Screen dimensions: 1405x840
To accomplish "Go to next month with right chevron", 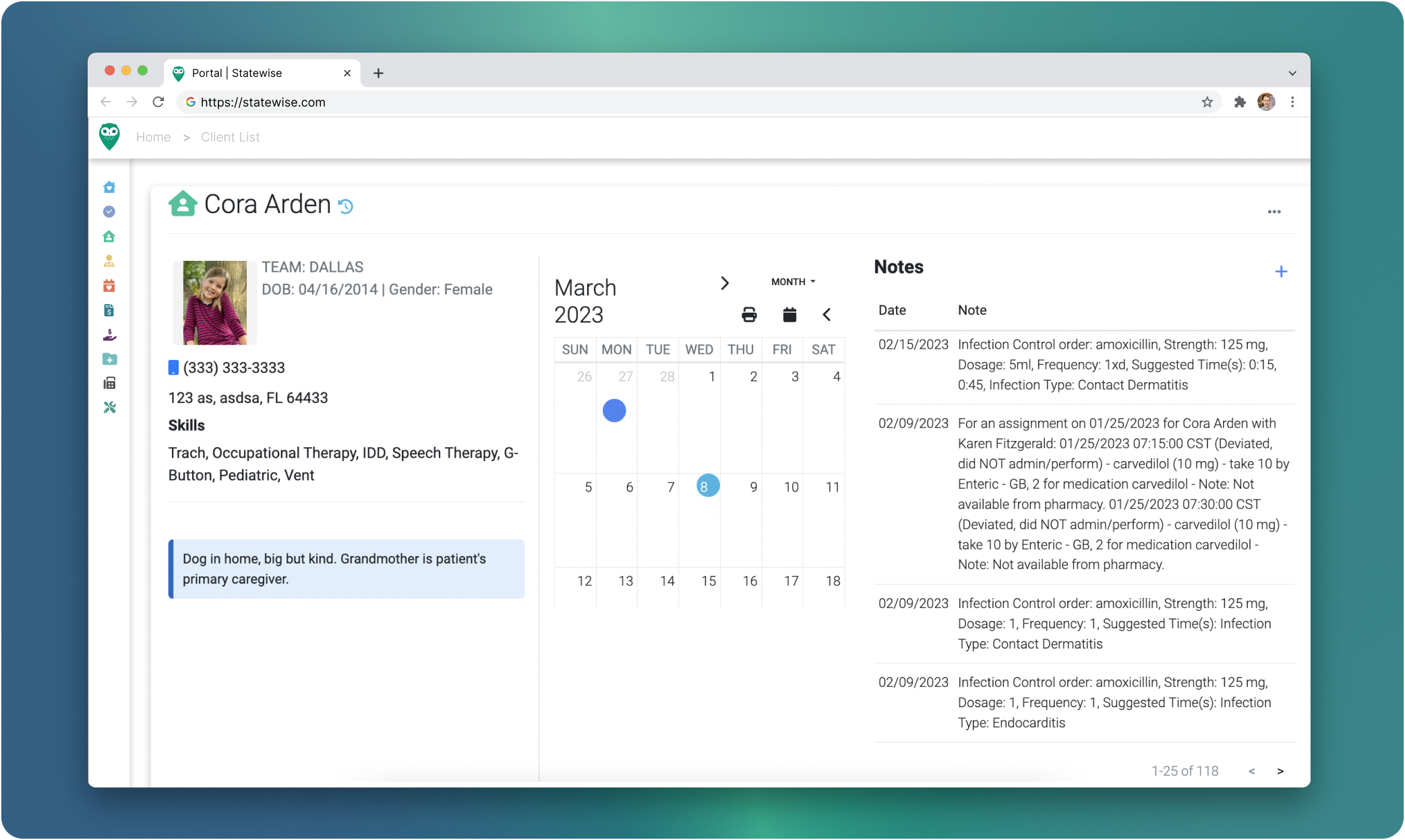I will (725, 283).
